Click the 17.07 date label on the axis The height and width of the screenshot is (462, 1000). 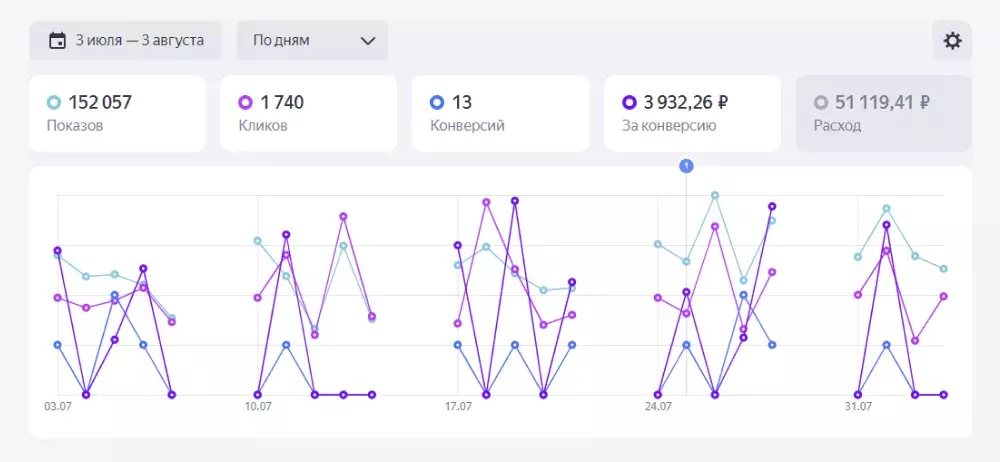click(458, 407)
